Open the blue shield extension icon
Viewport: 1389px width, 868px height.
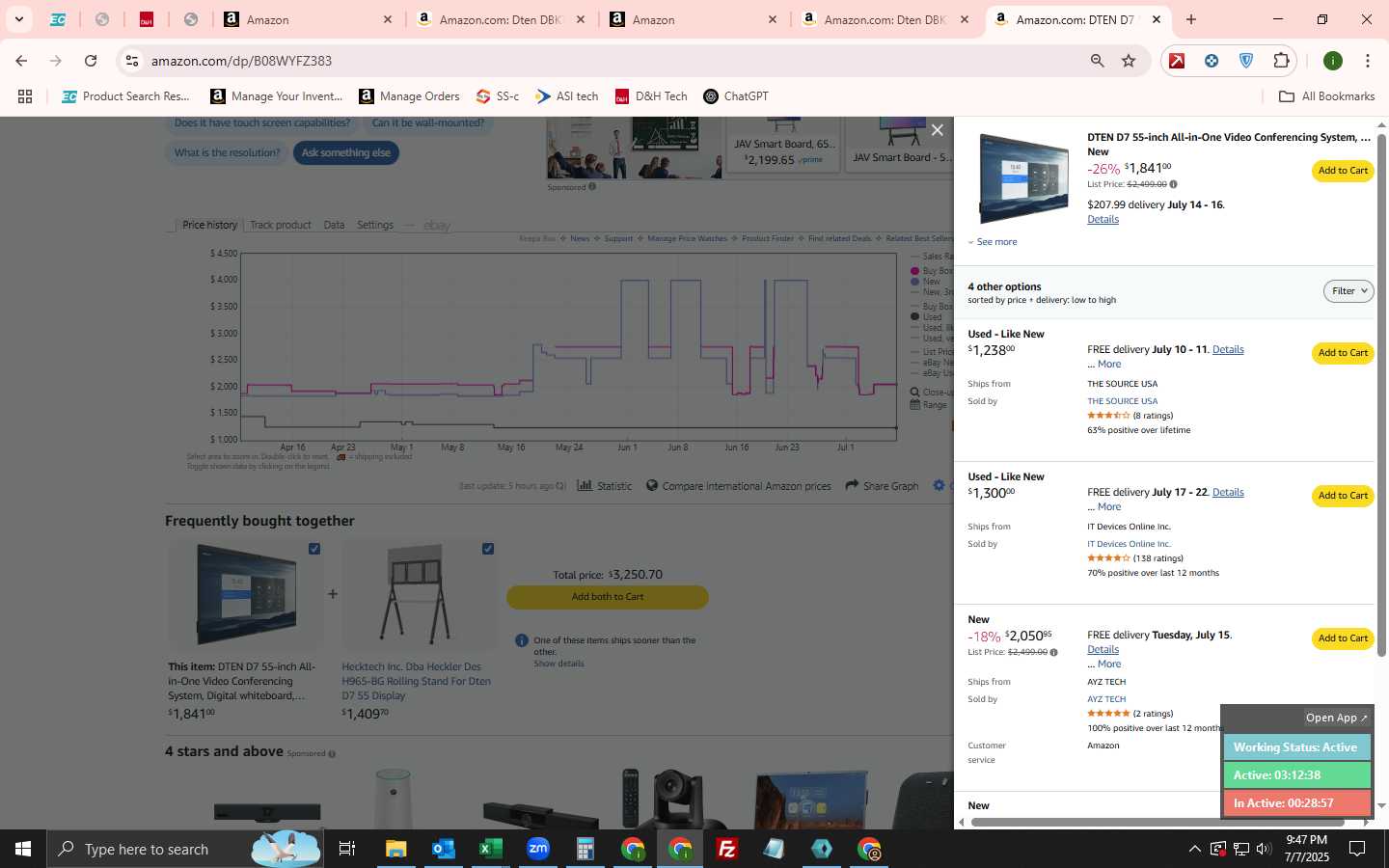[1246, 61]
